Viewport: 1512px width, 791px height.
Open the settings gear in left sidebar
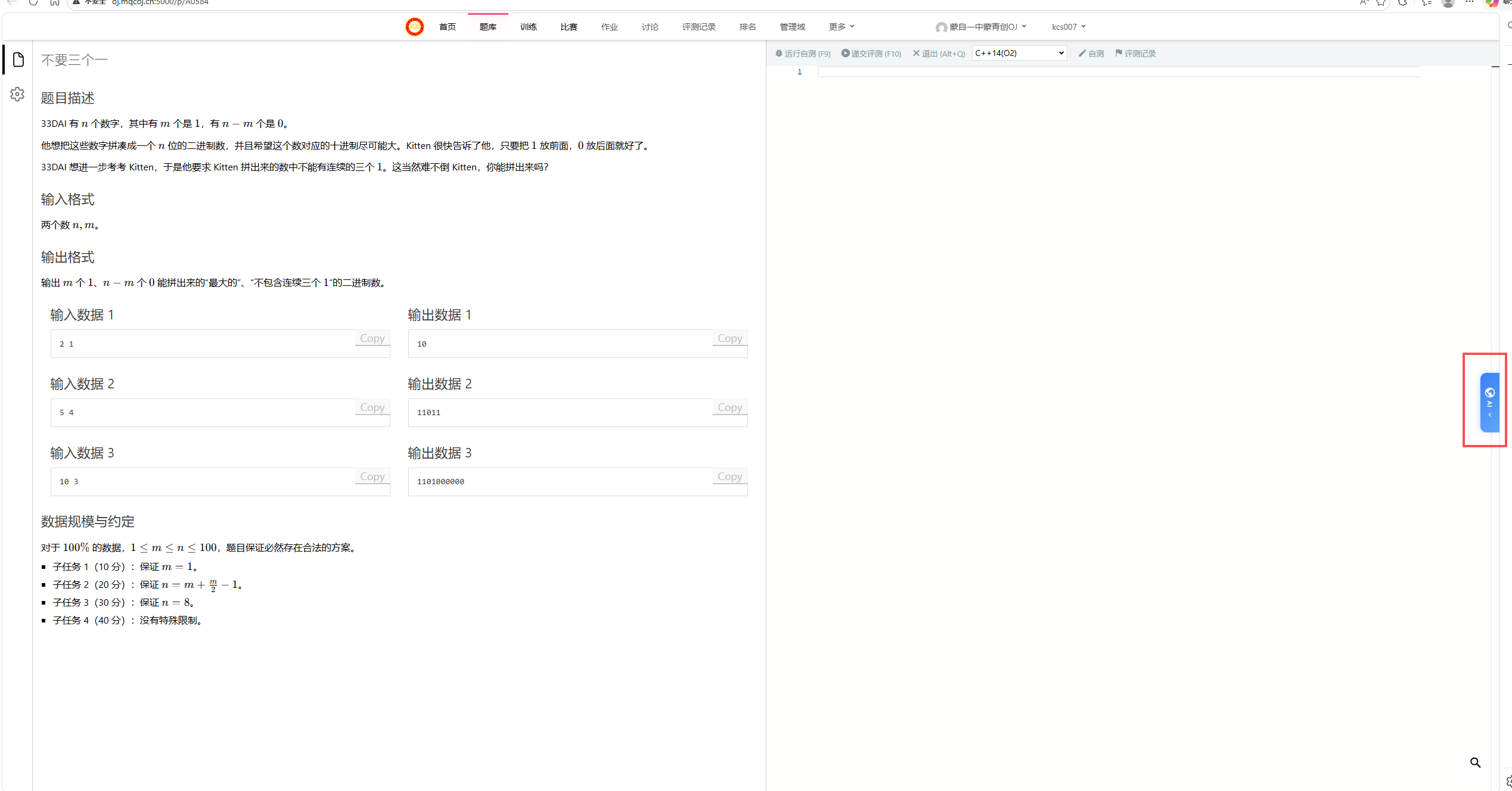point(17,94)
